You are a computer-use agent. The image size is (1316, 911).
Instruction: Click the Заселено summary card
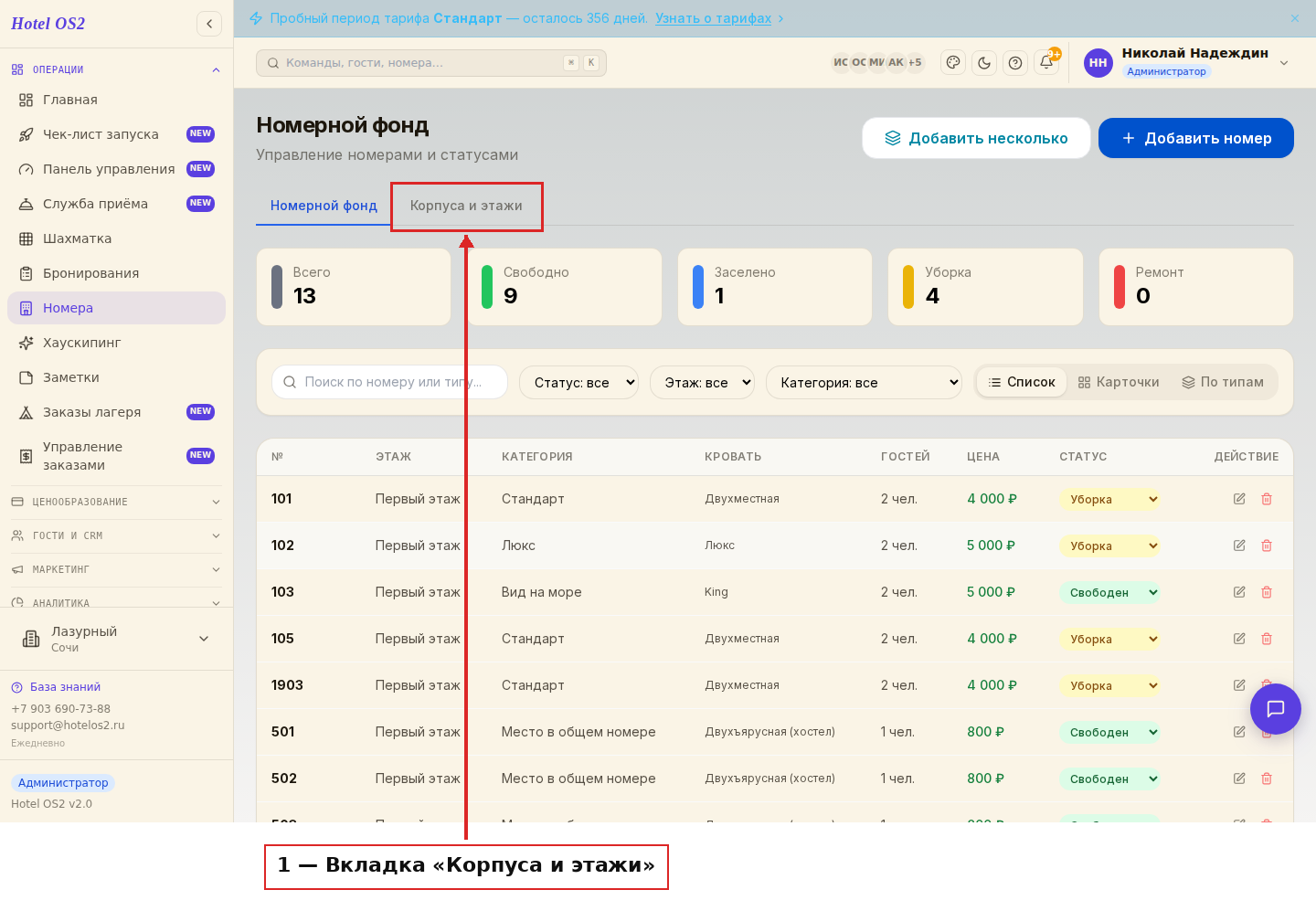pyautogui.click(x=775, y=287)
